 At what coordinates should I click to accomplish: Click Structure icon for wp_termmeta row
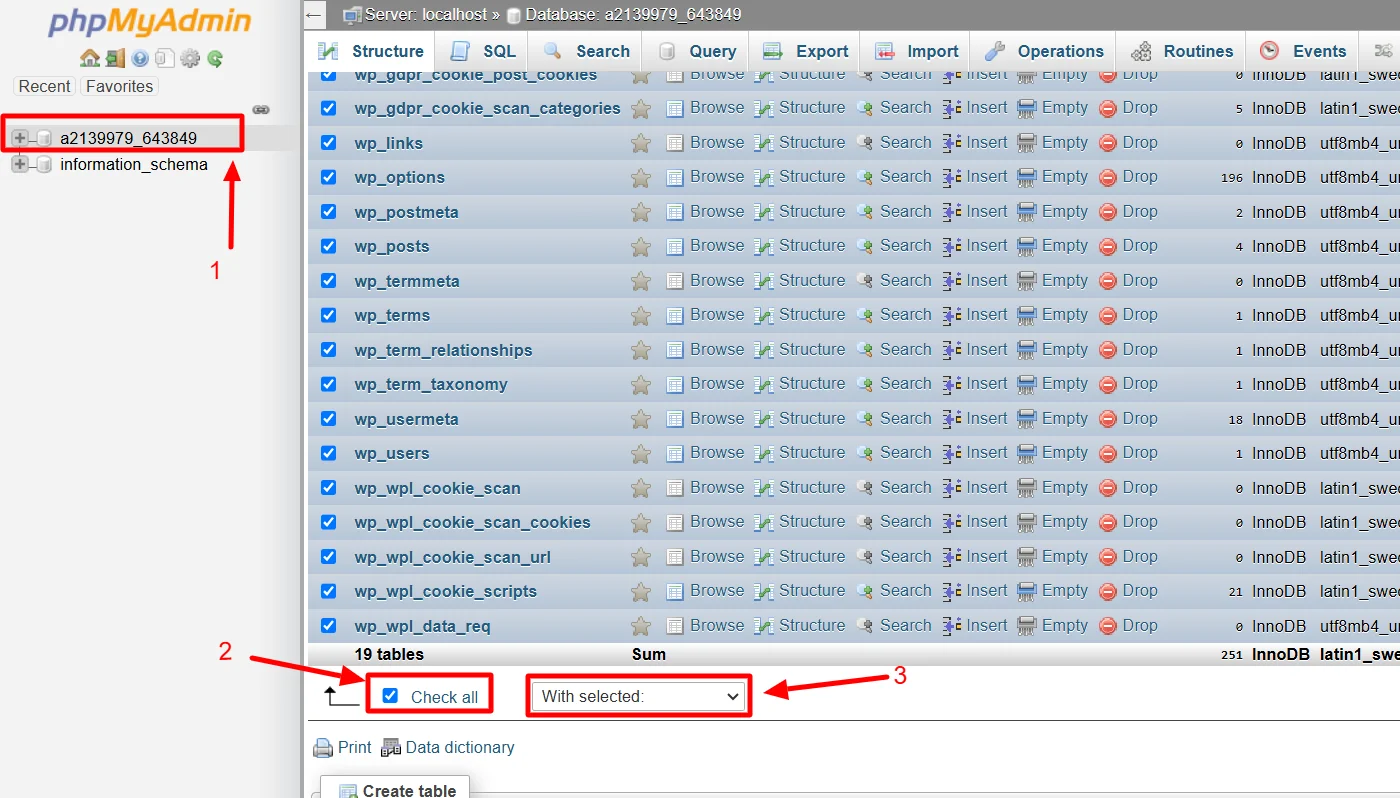coord(764,281)
